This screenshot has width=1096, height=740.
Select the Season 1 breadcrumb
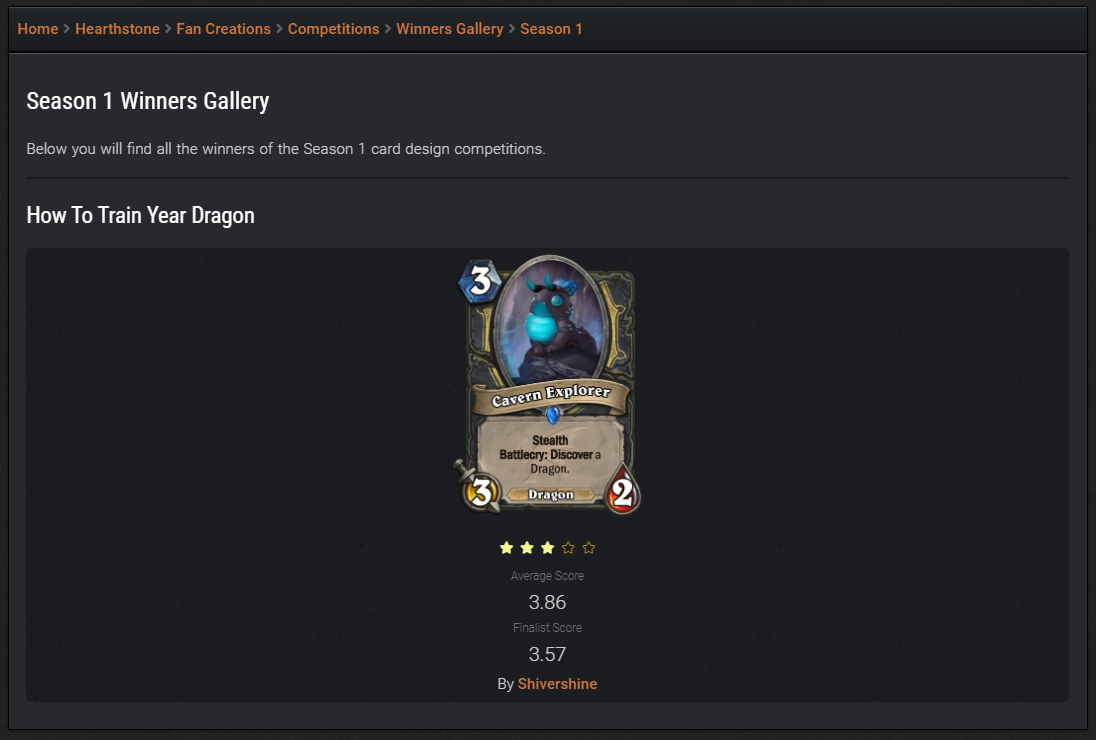pos(551,29)
